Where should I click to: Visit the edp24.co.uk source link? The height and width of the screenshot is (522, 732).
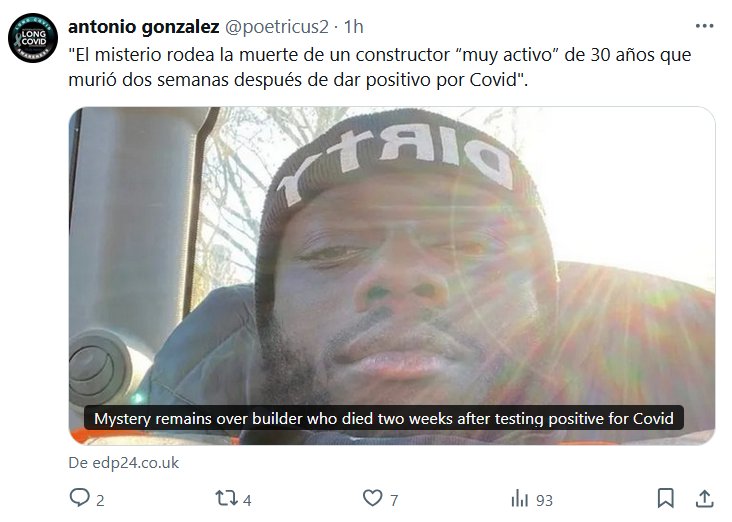[x=124, y=463]
